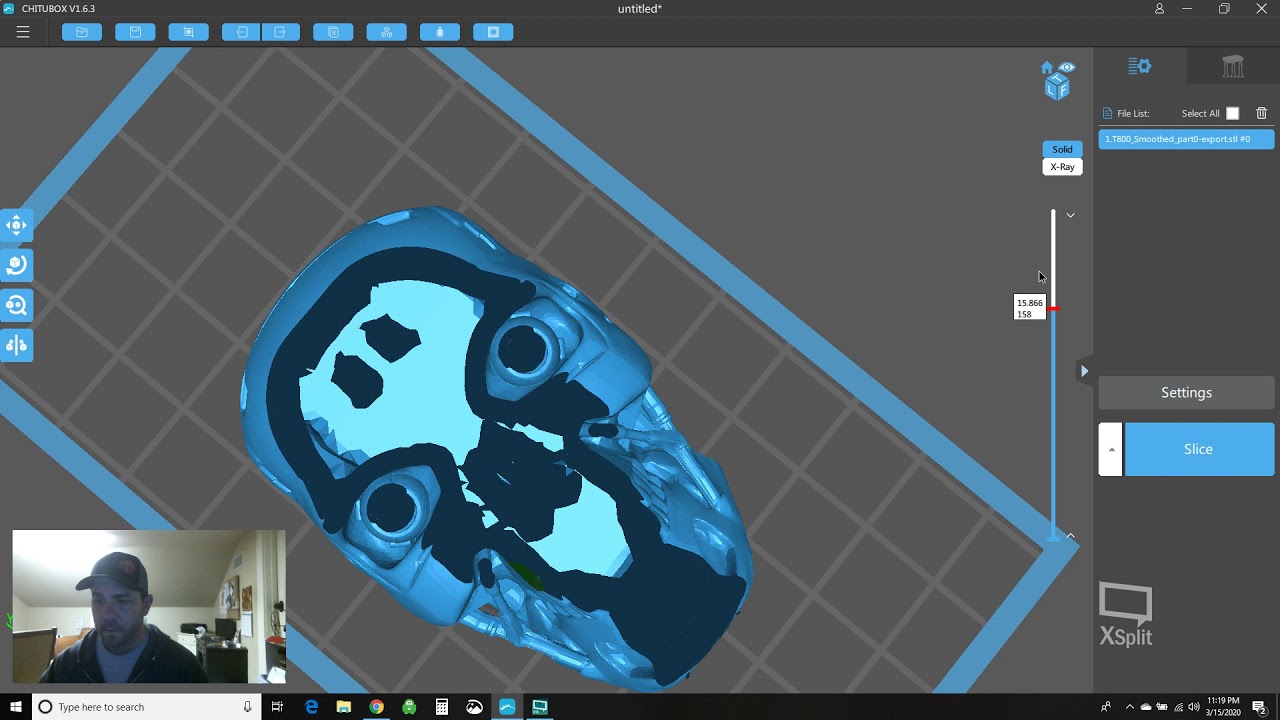Click the layer slider down chevron at top
The width and height of the screenshot is (1280, 720).
pyautogui.click(x=1070, y=215)
